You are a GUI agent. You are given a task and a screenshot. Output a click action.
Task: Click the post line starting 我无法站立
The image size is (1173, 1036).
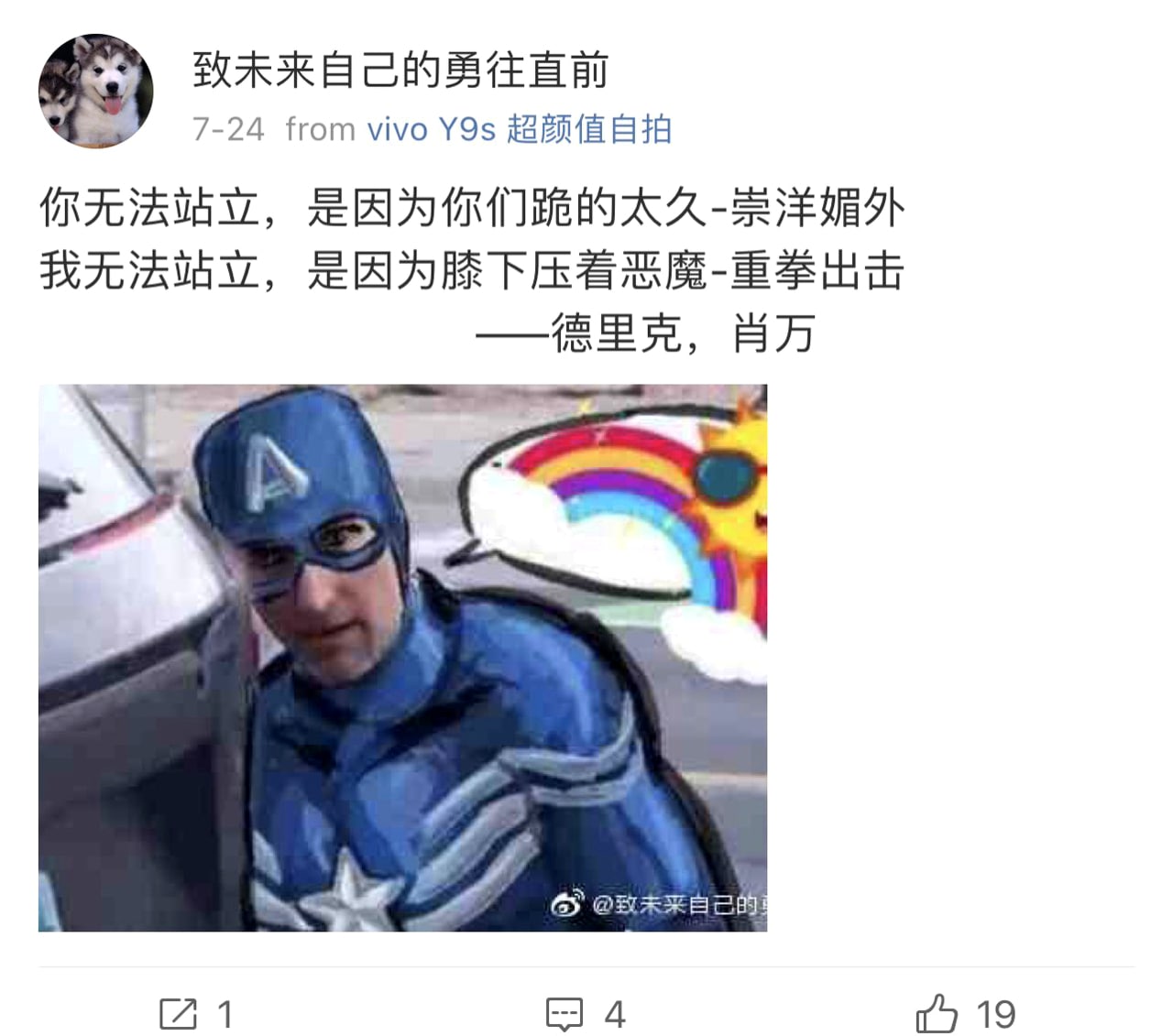472,270
